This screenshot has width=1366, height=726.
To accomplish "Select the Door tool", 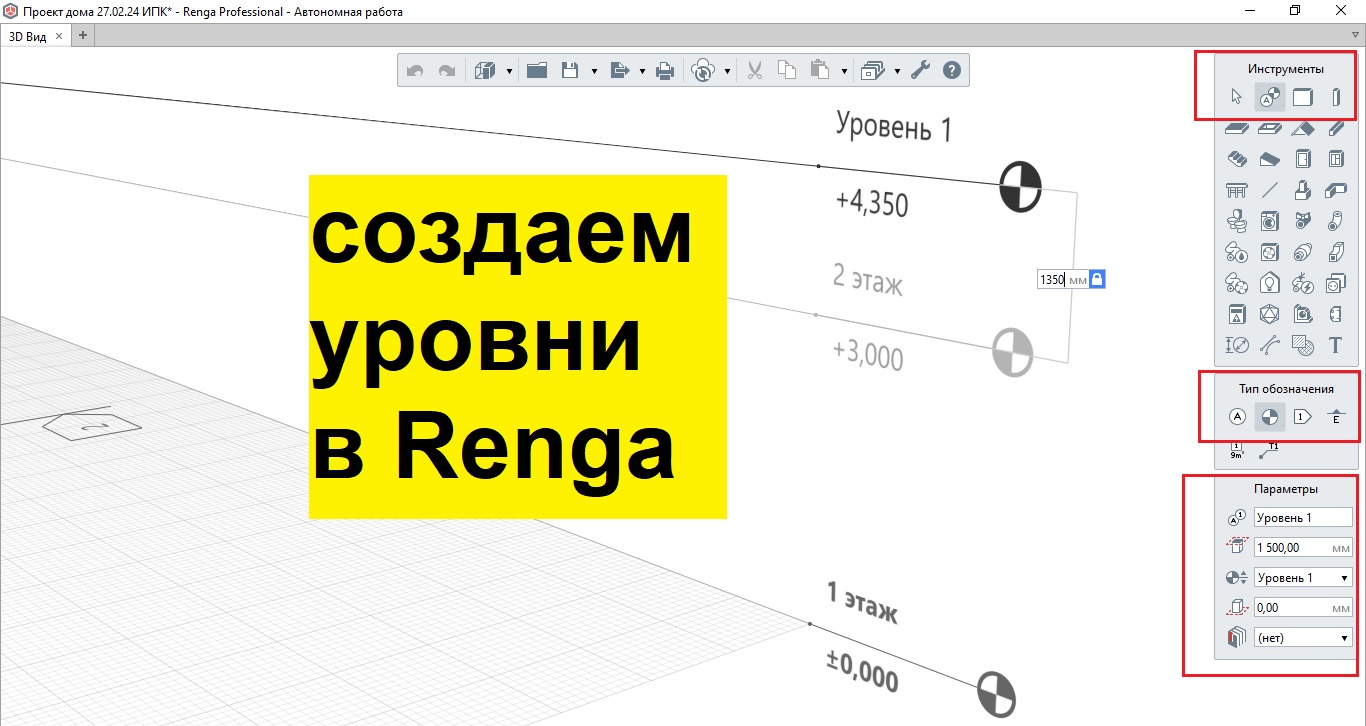I will pos(1302,159).
